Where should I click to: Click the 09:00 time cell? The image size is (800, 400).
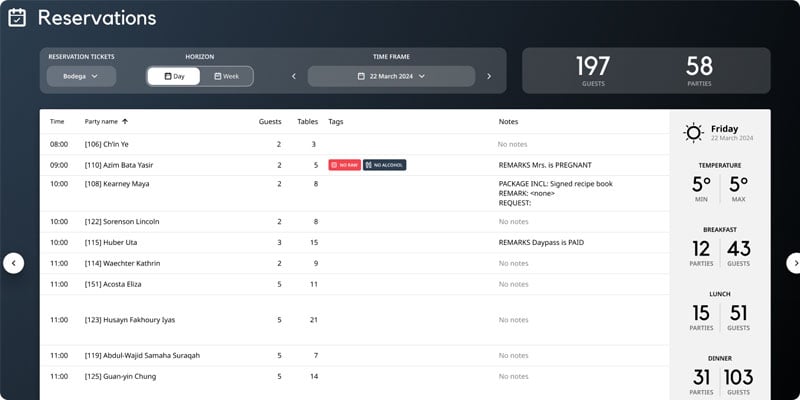pyautogui.click(x=59, y=165)
